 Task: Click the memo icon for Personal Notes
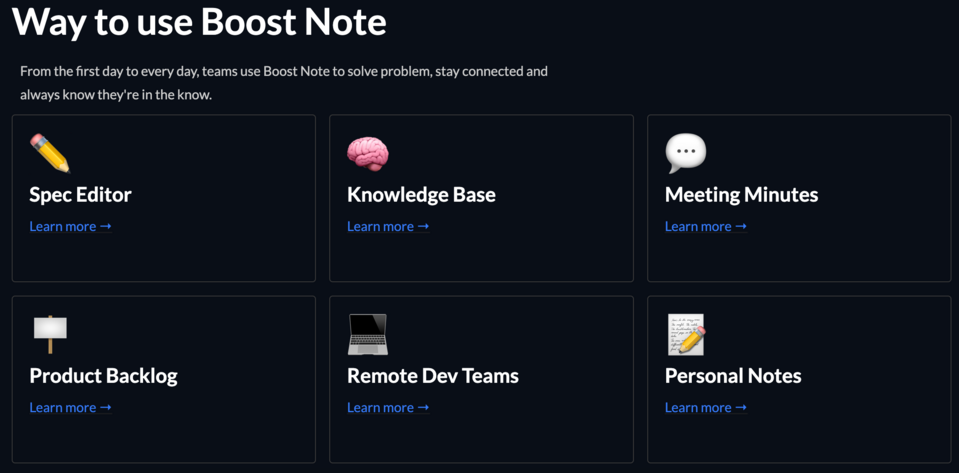(x=685, y=334)
